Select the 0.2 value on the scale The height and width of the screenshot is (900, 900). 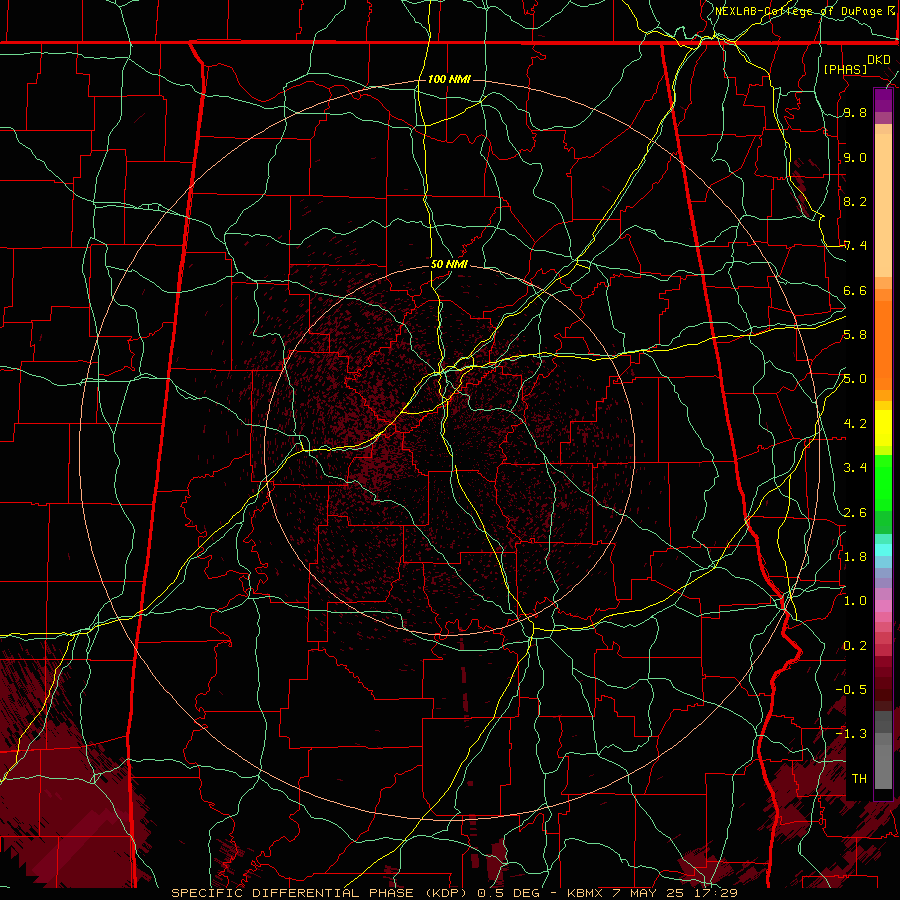coord(855,645)
